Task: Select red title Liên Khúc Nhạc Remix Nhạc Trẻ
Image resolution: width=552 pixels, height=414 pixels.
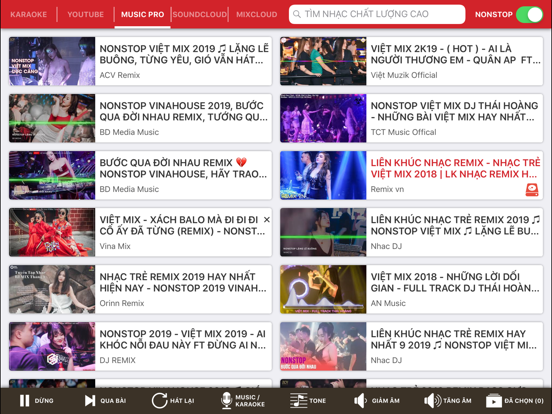Action: point(455,168)
